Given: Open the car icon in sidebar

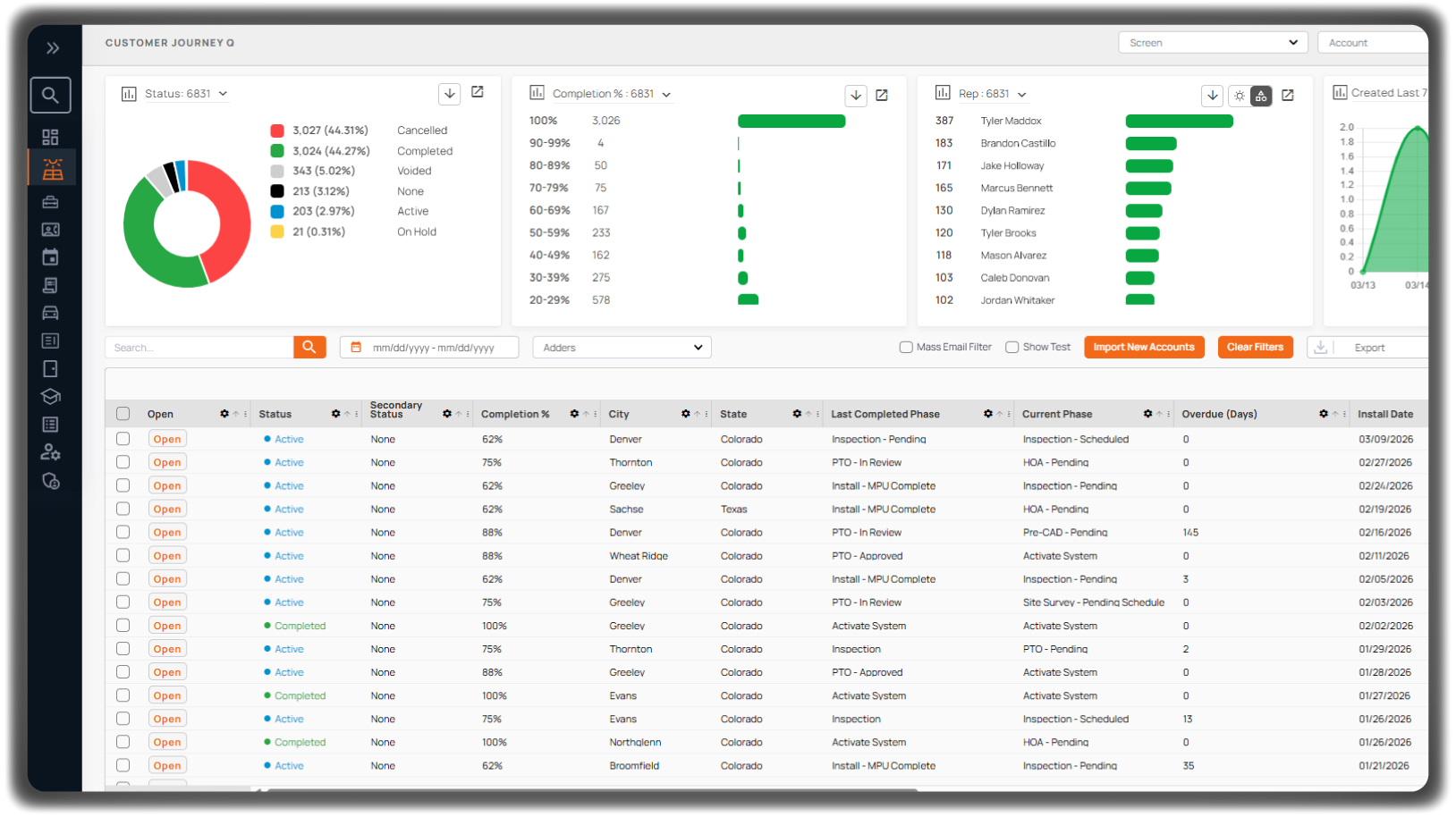Looking at the screenshot, I should pos(50,313).
